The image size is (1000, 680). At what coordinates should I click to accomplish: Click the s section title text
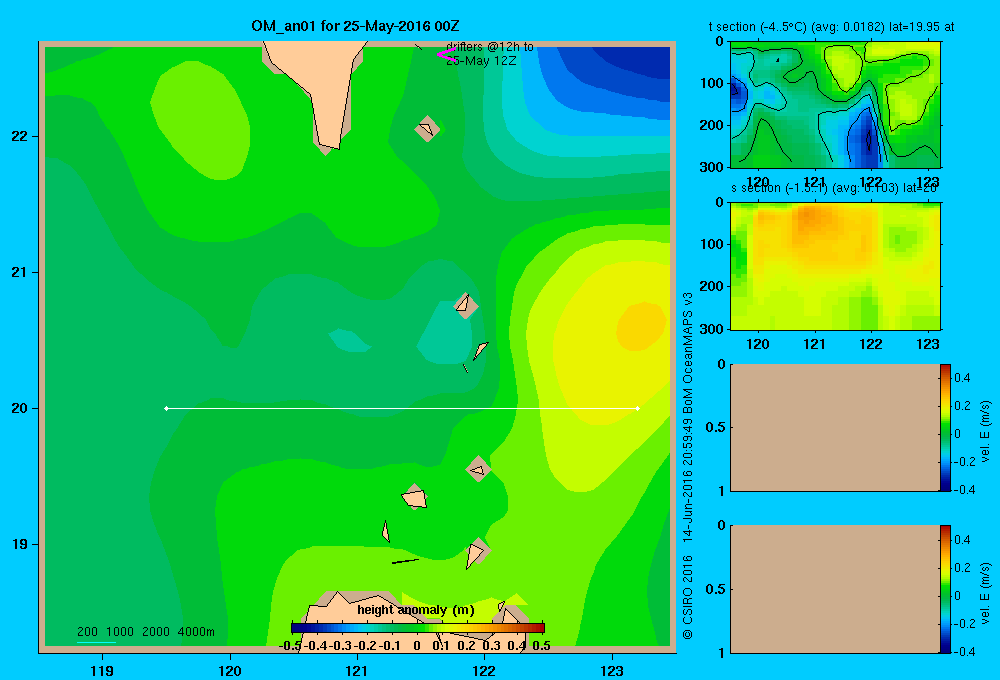[834, 188]
